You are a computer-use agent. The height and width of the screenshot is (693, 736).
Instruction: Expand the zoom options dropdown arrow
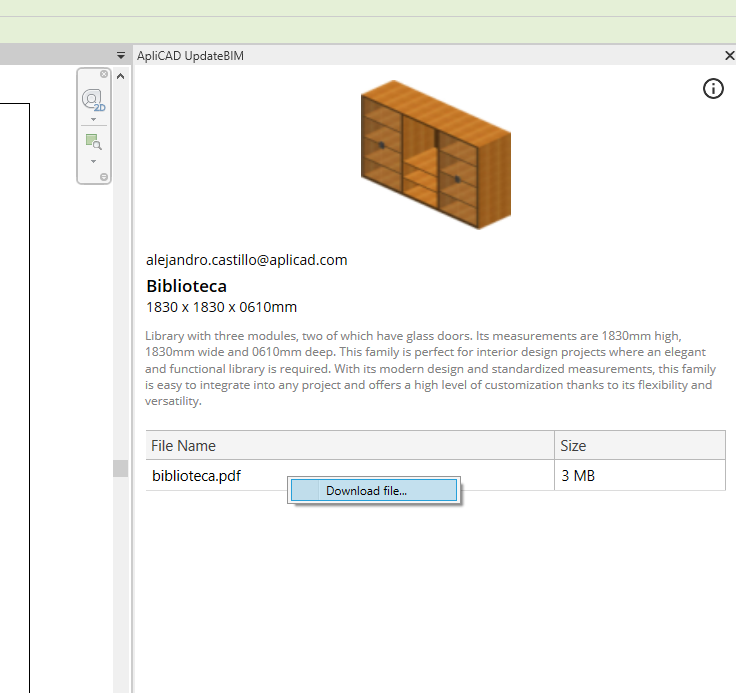pyautogui.click(x=93, y=161)
